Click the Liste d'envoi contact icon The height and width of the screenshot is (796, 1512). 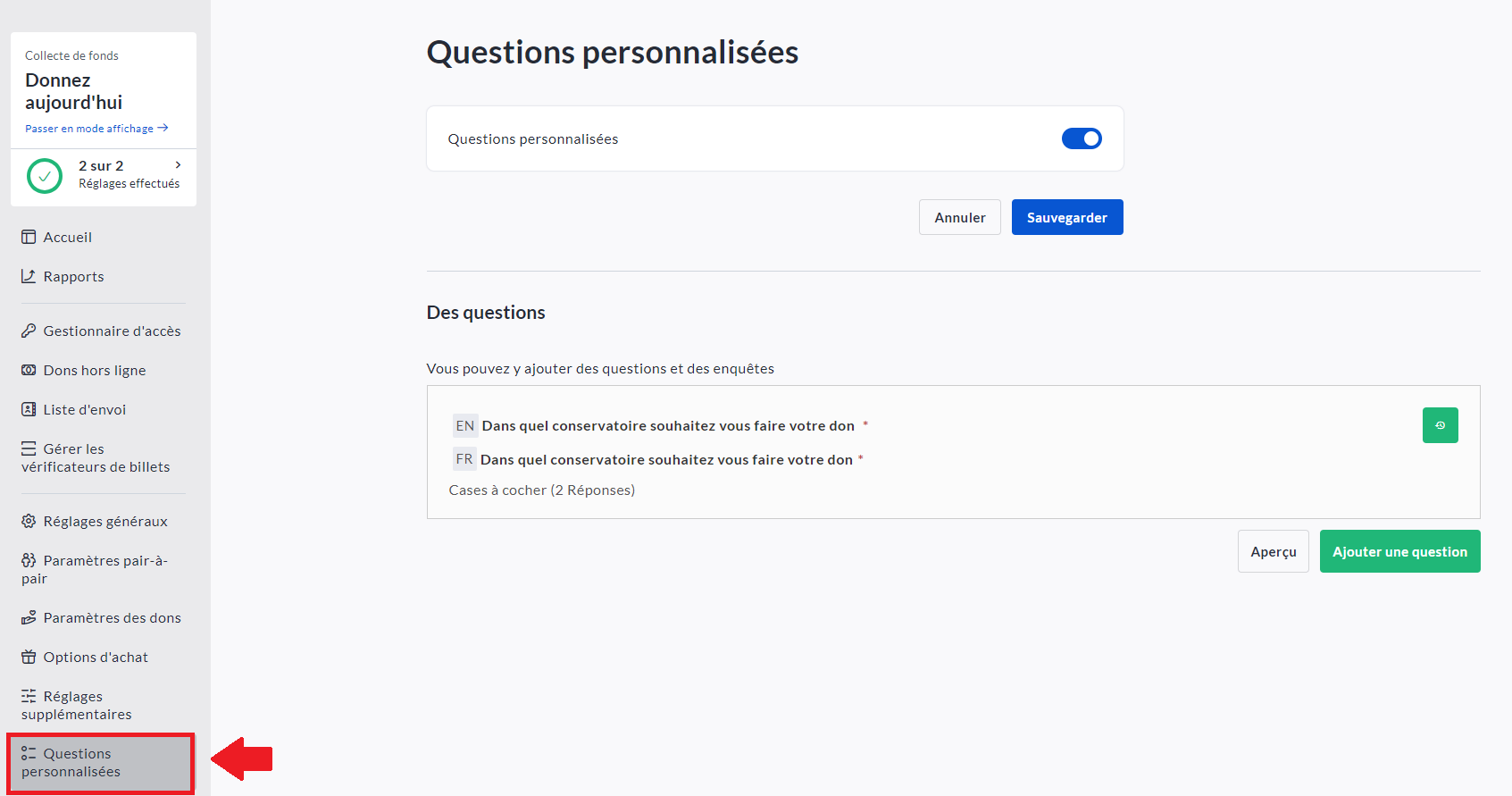click(29, 409)
